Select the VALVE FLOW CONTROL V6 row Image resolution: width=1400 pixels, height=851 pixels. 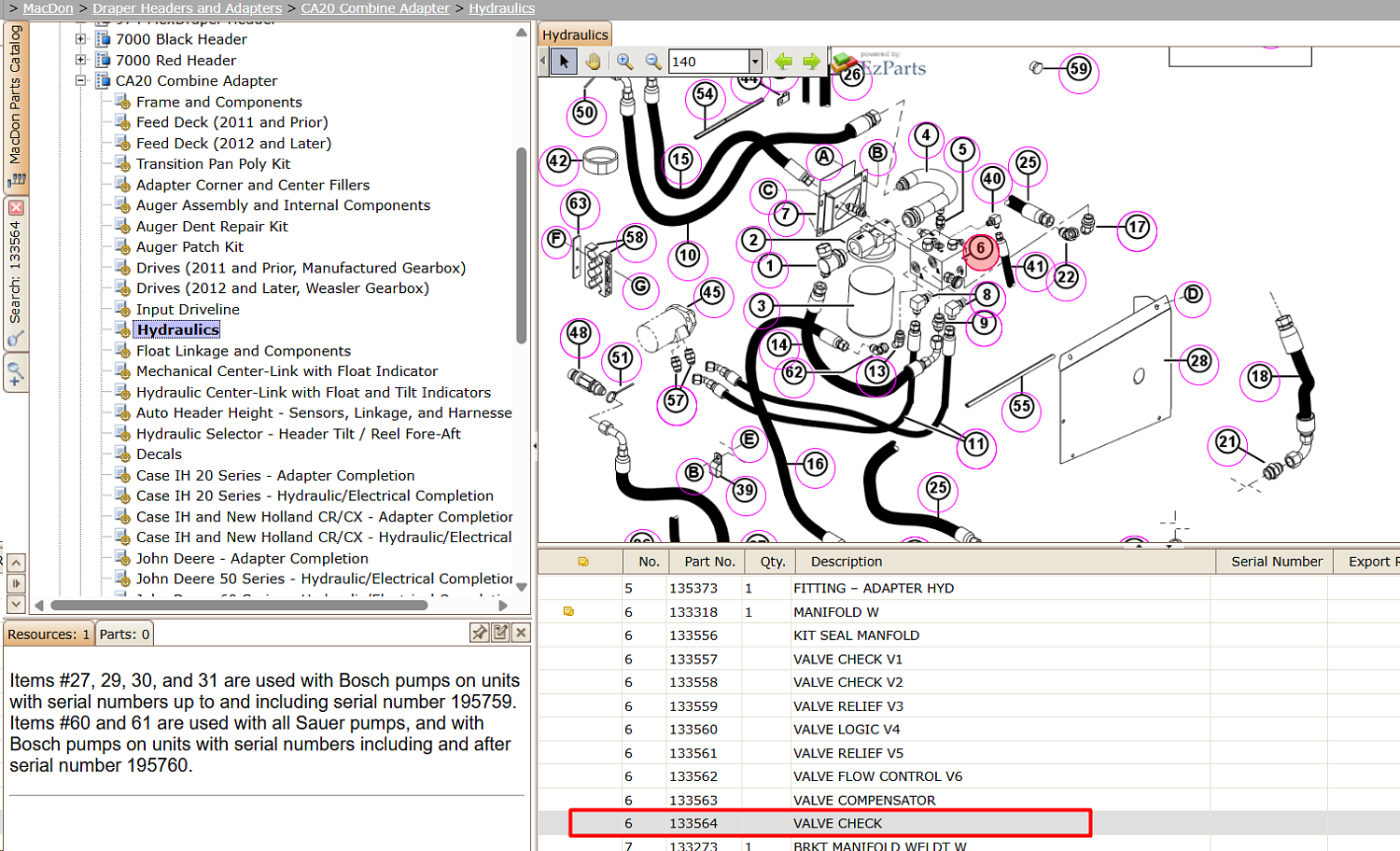click(969, 776)
